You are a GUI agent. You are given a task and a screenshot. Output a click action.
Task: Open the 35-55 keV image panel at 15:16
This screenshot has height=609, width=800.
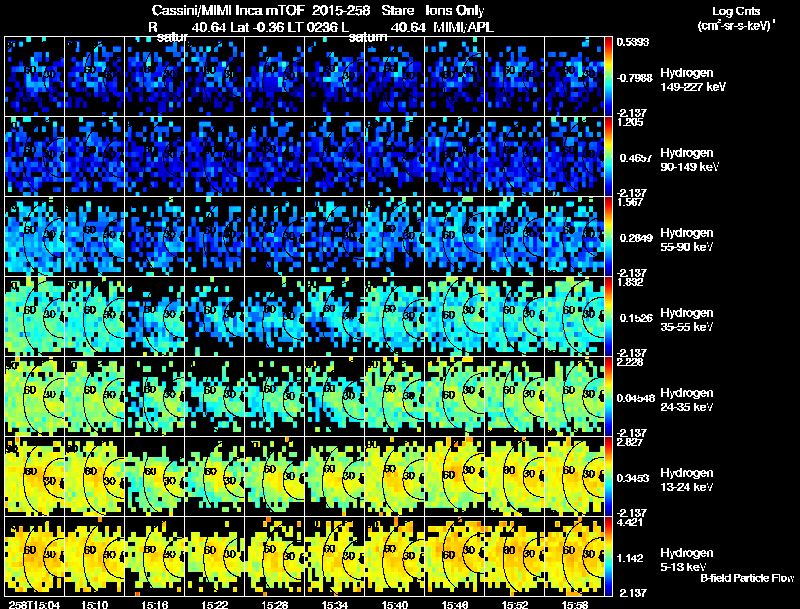(x=155, y=317)
